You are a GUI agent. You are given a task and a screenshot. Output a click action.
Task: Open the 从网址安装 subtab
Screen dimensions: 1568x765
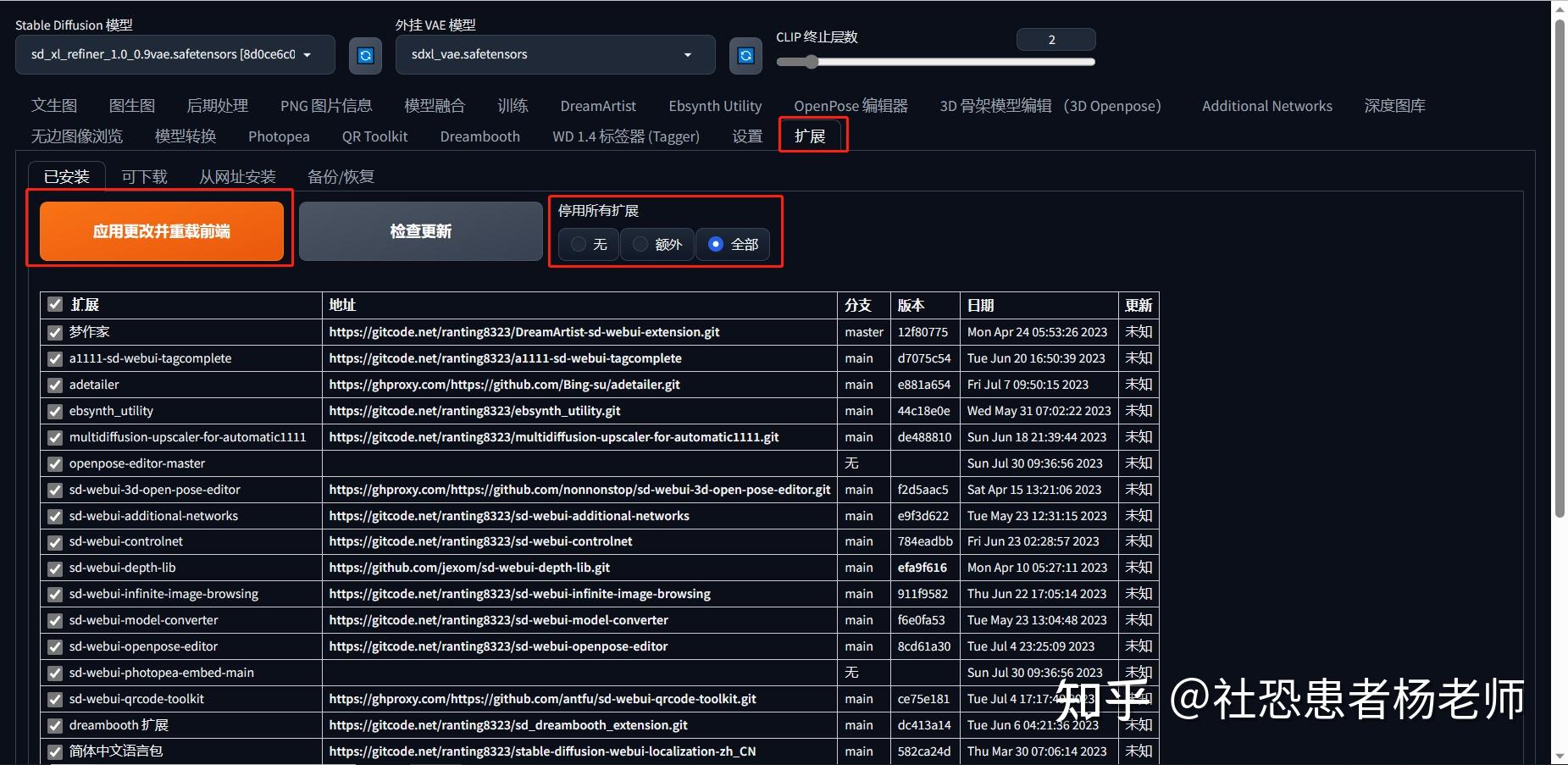click(x=237, y=176)
